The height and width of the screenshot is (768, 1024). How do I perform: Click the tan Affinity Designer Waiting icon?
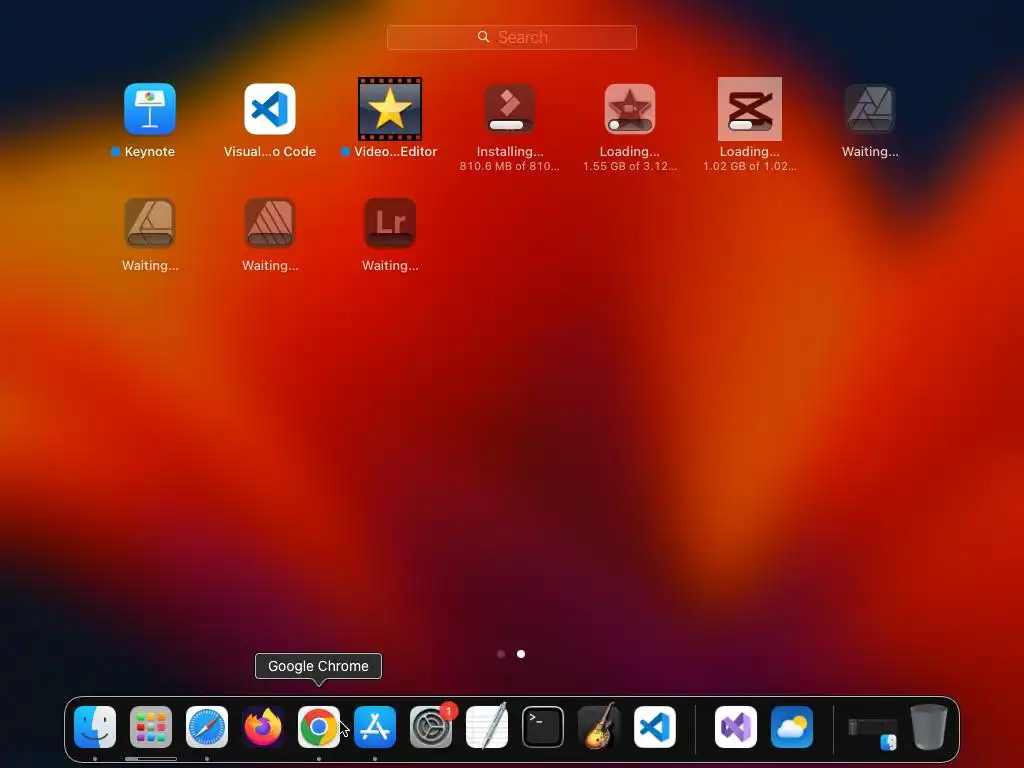150,223
